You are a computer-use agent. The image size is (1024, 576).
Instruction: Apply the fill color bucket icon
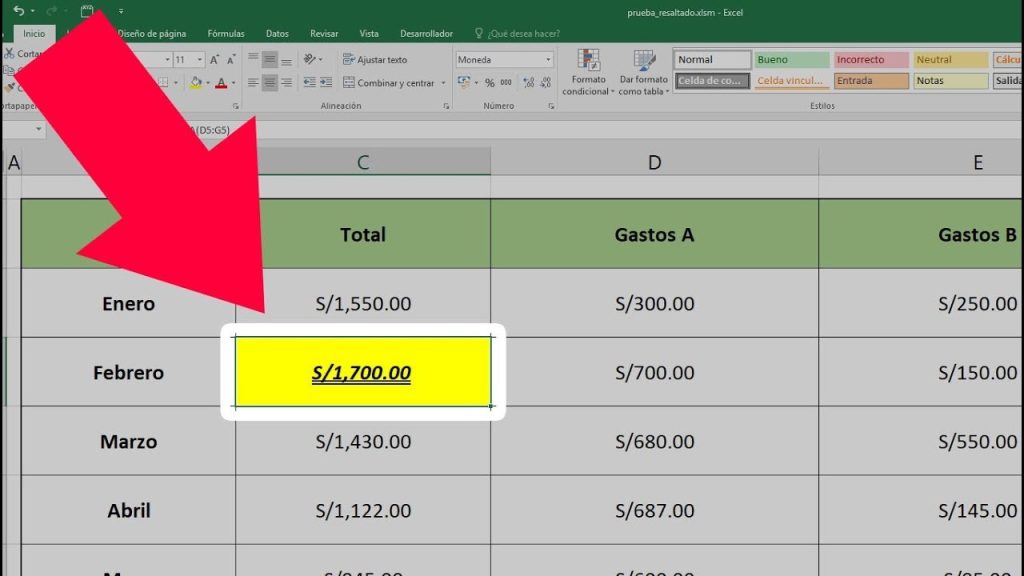pos(195,83)
